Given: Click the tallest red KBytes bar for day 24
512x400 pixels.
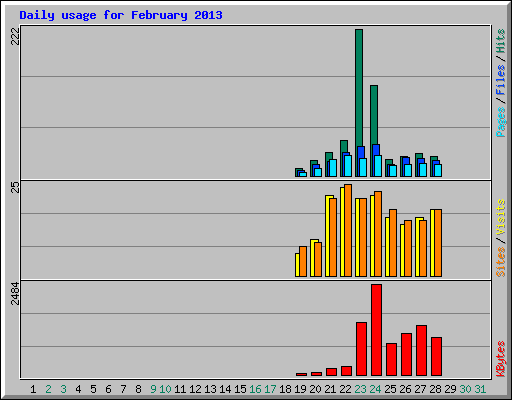Looking at the screenshot, I should (x=376, y=330).
